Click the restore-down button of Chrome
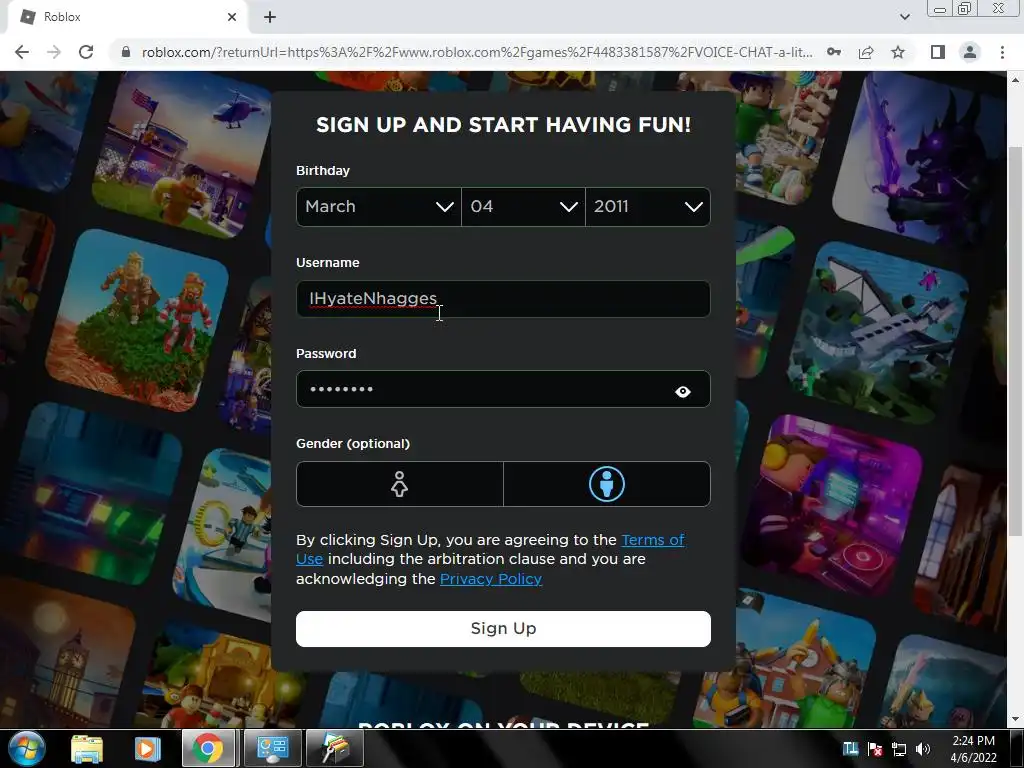1024x768 pixels. (x=965, y=8)
